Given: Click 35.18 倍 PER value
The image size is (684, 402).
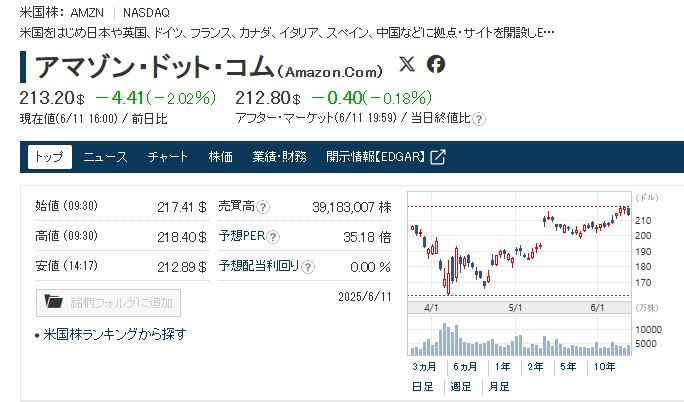Looking at the screenshot, I should pos(367,237).
